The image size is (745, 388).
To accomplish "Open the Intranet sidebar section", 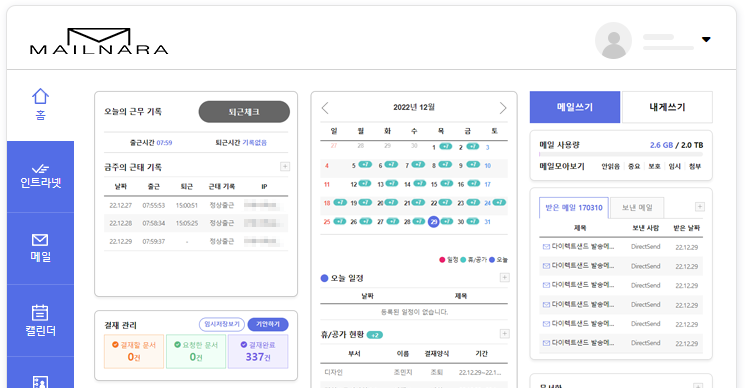I will coord(40,177).
